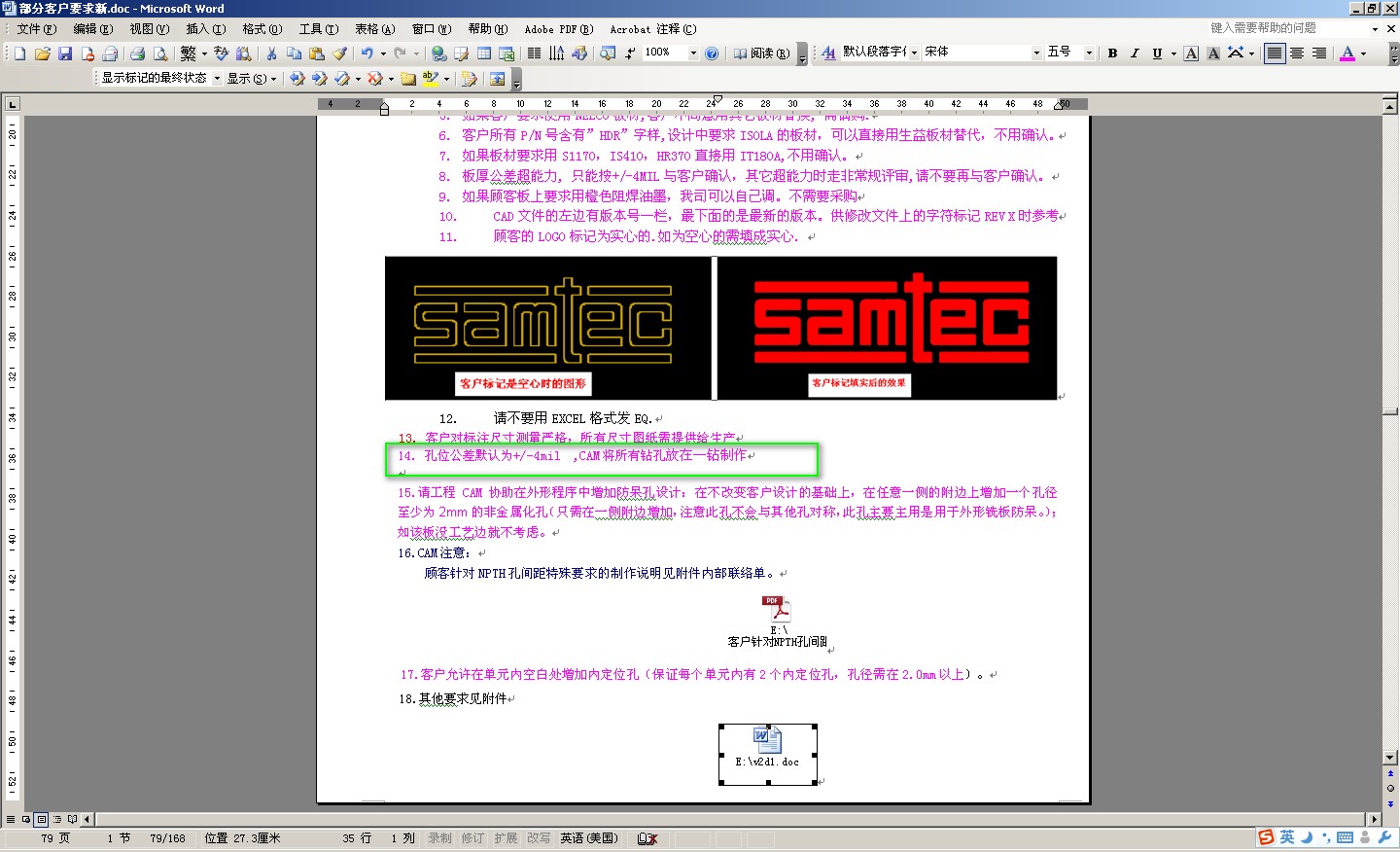
Task: Print the document with printer icon
Action: pos(137,53)
